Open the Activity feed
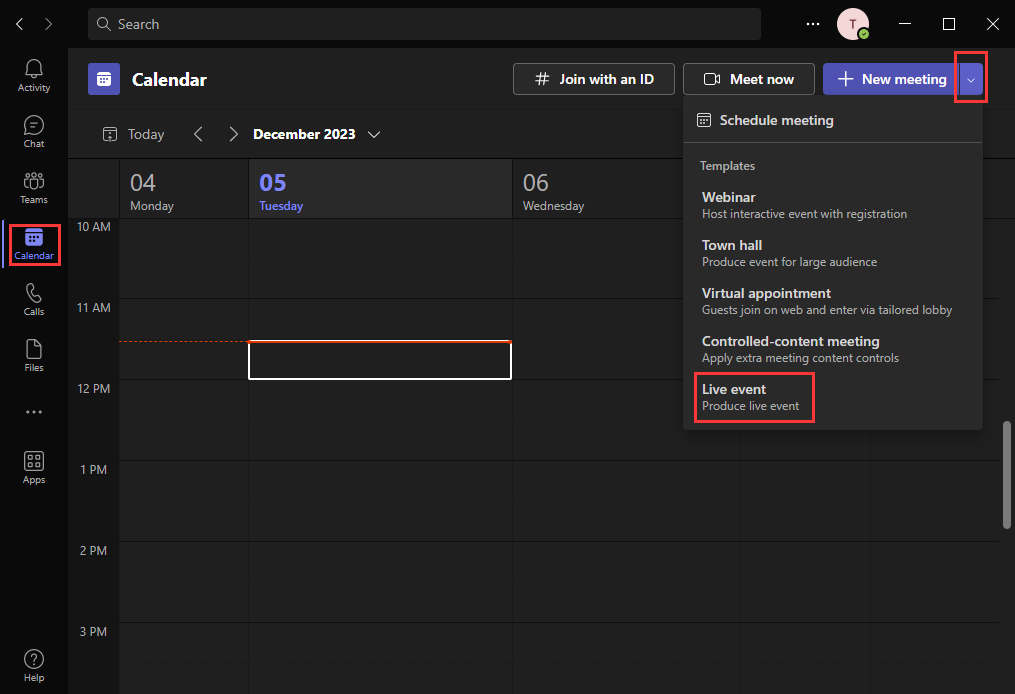The image size is (1015, 694). pyautogui.click(x=33, y=75)
